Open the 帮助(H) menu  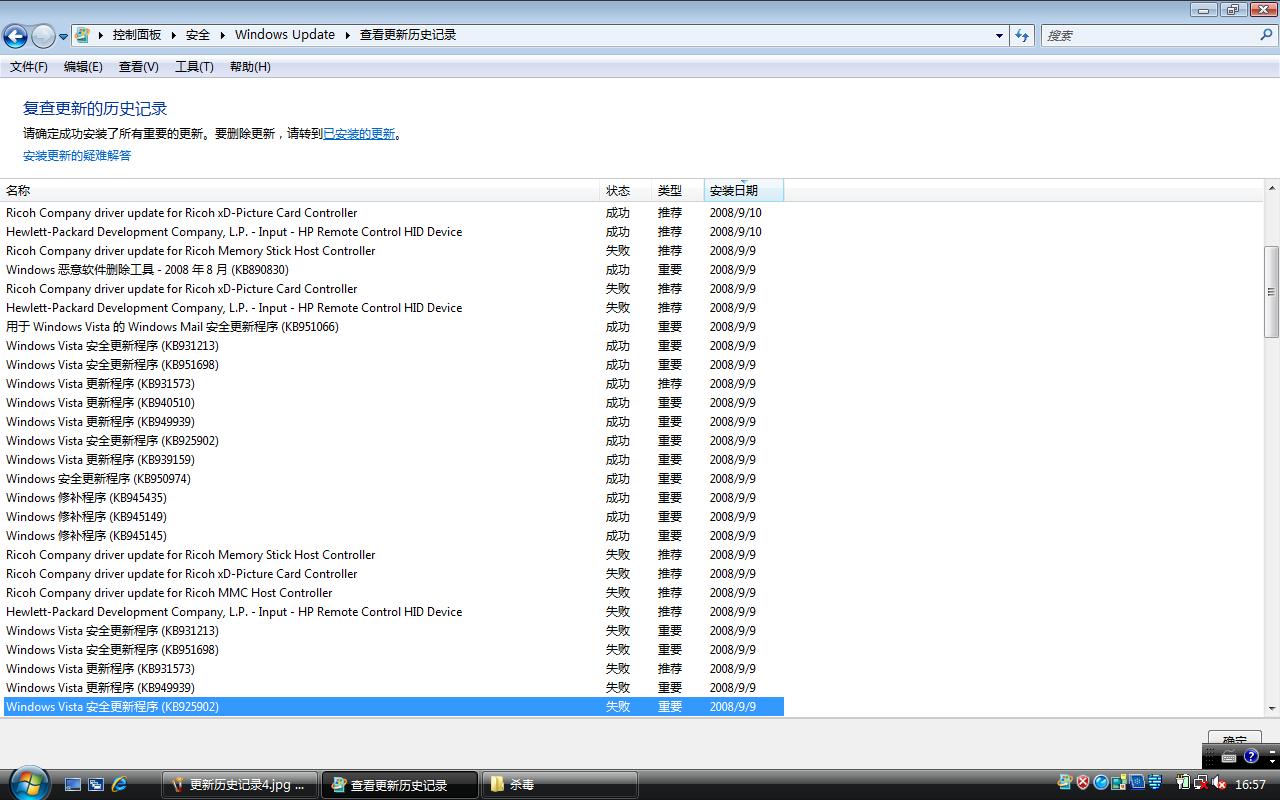[250, 67]
